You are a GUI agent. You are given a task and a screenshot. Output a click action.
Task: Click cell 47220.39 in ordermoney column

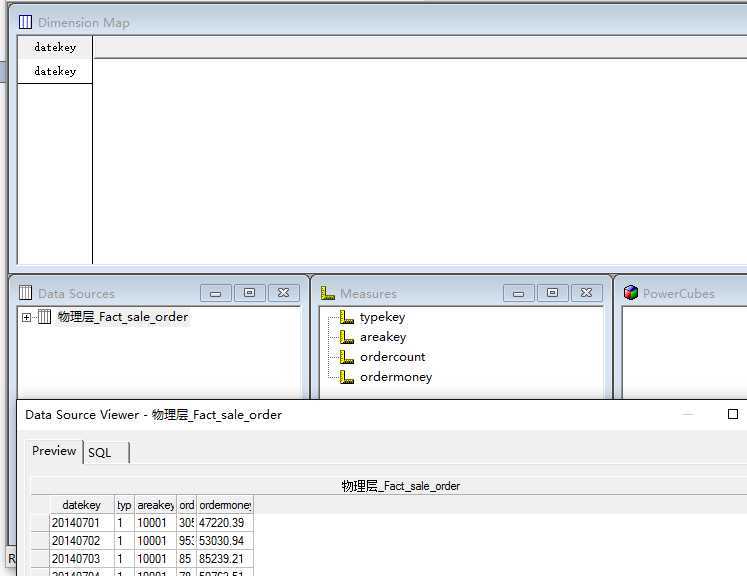pyautogui.click(x=224, y=523)
